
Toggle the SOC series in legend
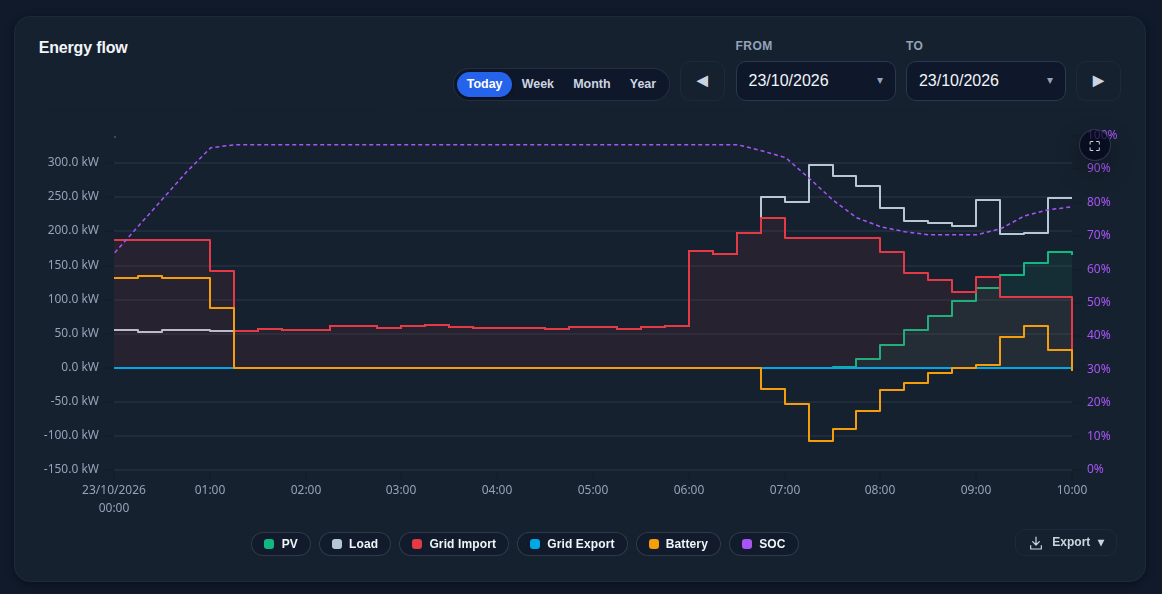763,544
